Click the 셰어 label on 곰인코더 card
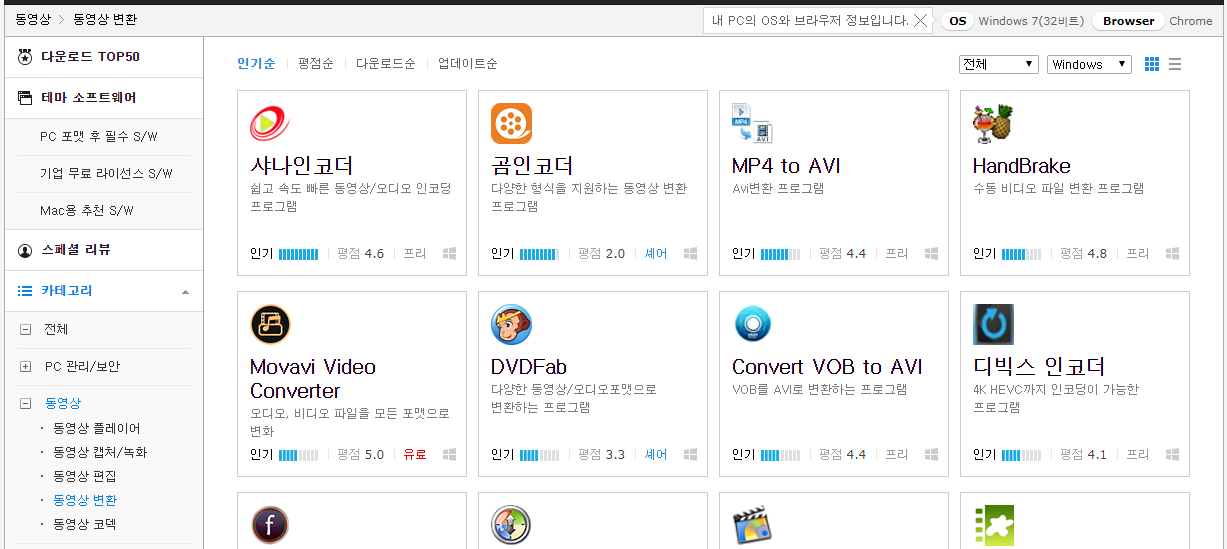Viewport: 1227px width, 549px height. coord(656,254)
